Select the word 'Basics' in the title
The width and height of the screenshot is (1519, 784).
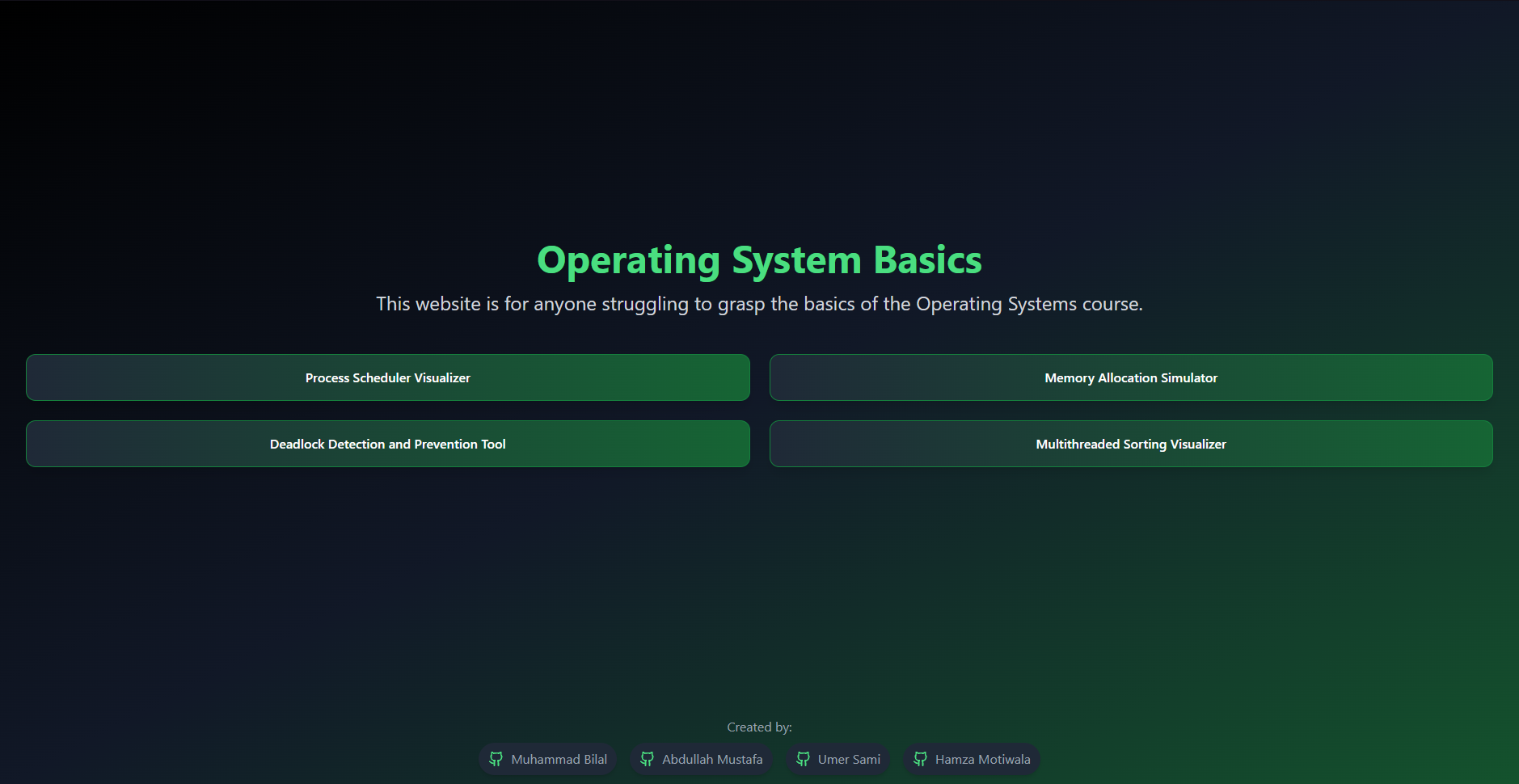click(x=927, y=260)
